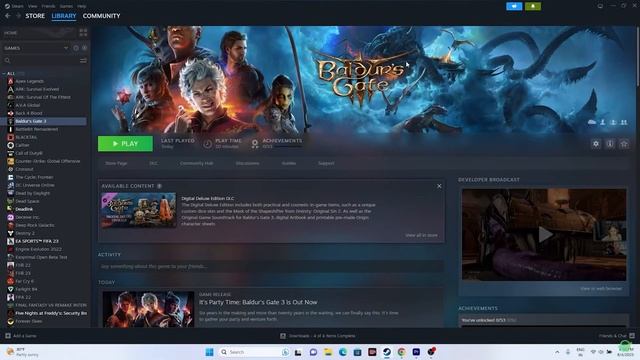The width and height of the screenshot is (640, 360).
Task: Open the Steam menu
Action: [14, 6]
